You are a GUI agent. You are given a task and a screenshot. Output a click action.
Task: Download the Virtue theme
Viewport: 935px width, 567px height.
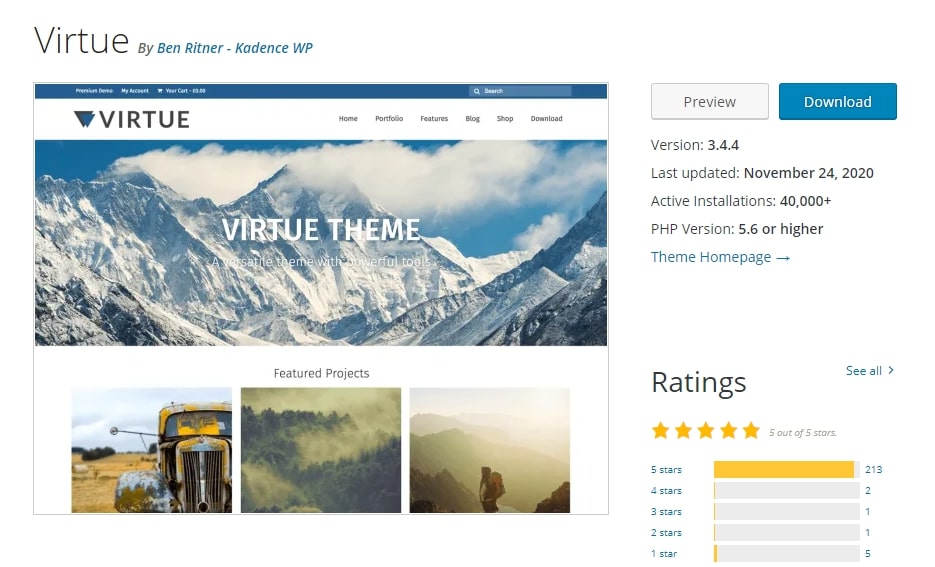pyautogui.click(x=838, y=101)
